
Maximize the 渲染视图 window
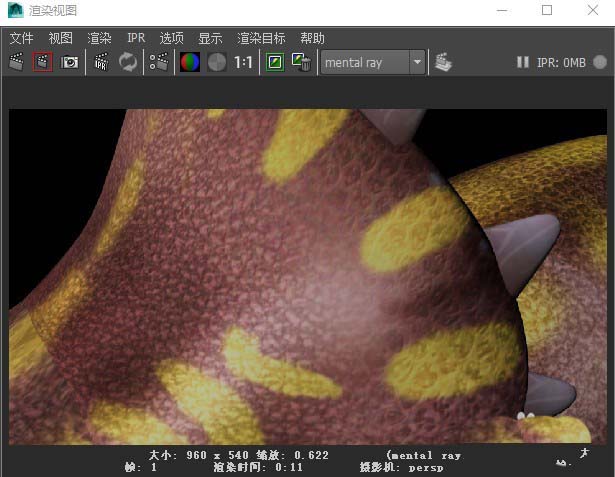547,10
